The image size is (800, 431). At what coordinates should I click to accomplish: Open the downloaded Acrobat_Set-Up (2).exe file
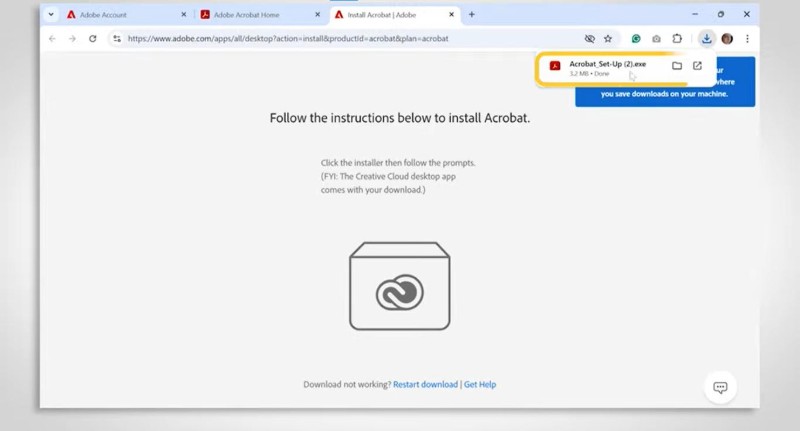click(x=607, y=64)
